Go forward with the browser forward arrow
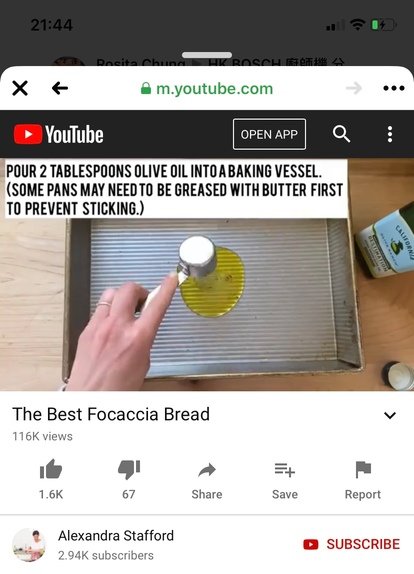The image size is (414, 574). pyautogui.click(x=354, y=88)
